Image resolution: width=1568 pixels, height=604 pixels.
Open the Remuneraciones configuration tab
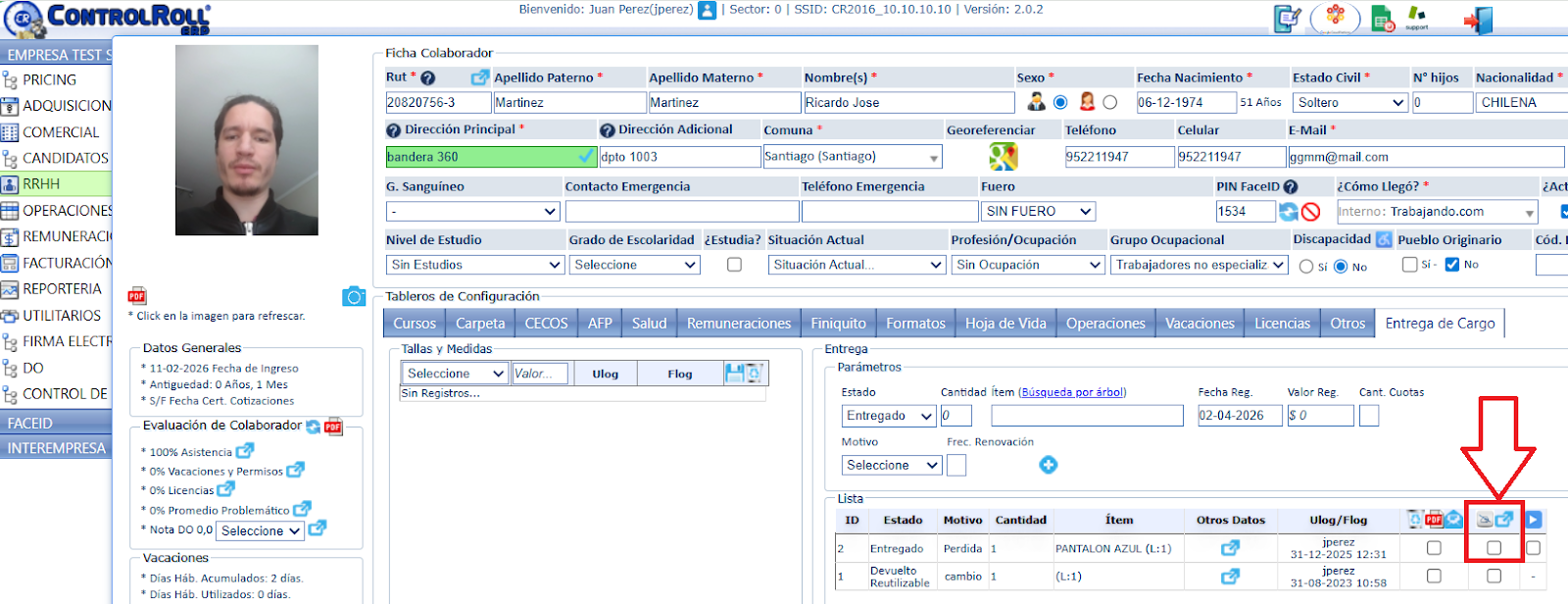click(x=738, y=324)
